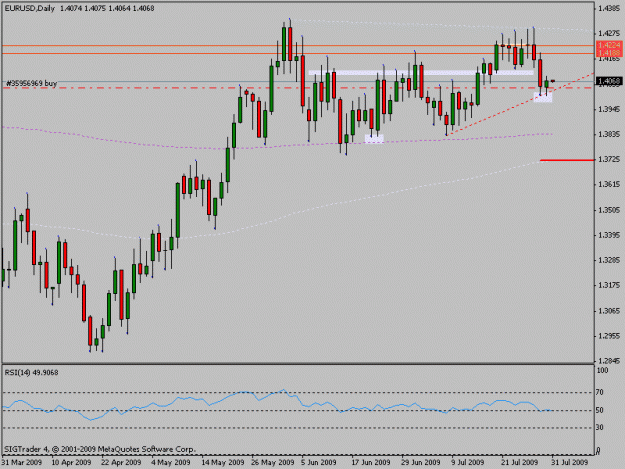Click the 1.3835 price axis label
This screenshot has width=625, height=469.
[x=609, y=134]
